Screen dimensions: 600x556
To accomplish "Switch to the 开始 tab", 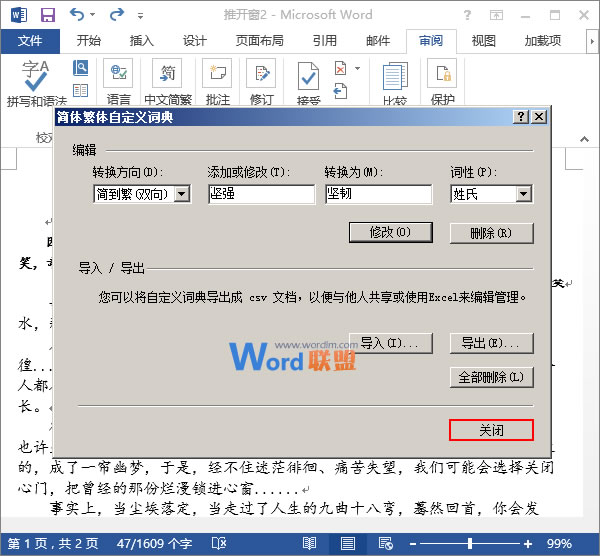I will click(88, 41).
